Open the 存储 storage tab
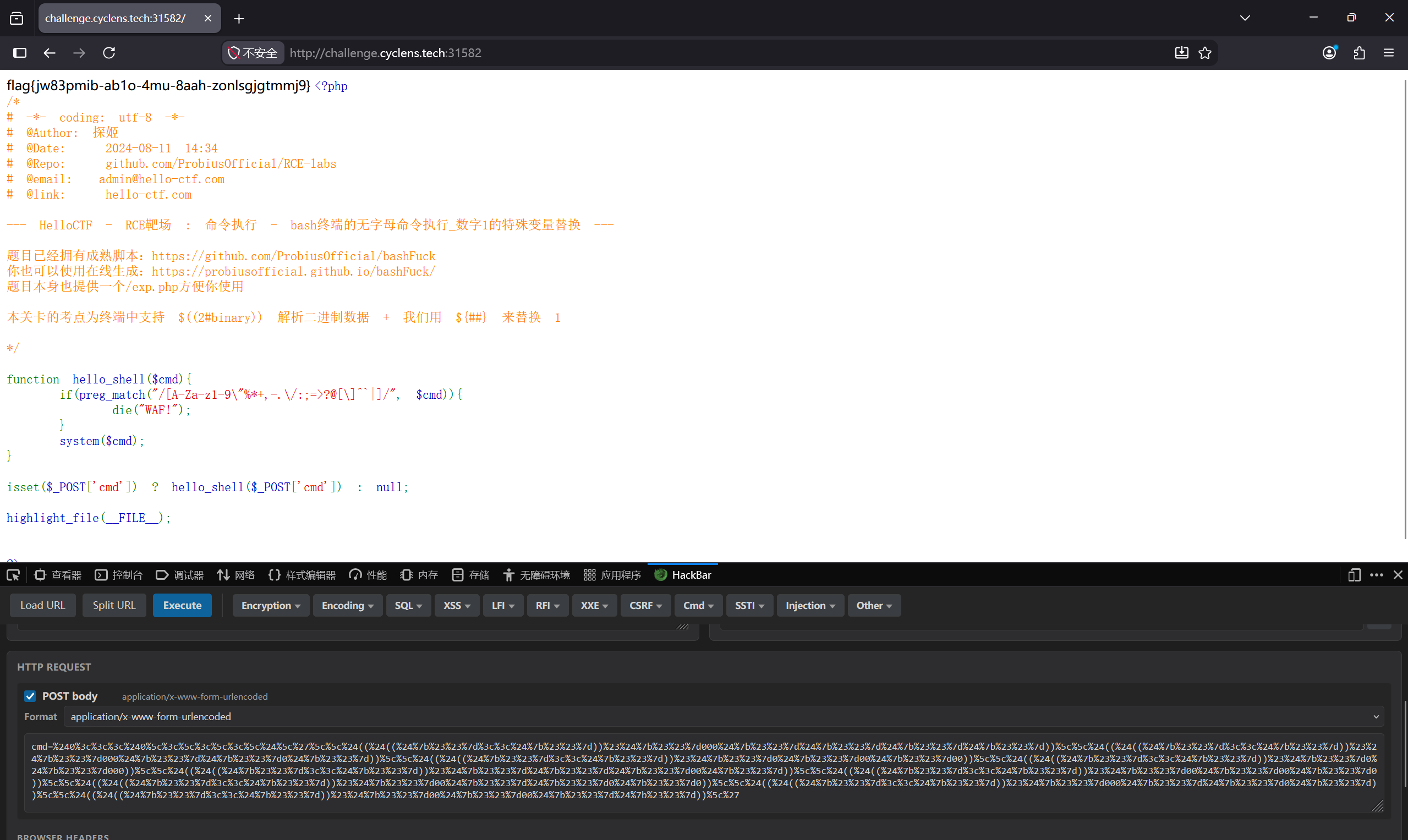Image resolution: width=1408 pixels, height=840 pixels. tap(470, 575)
